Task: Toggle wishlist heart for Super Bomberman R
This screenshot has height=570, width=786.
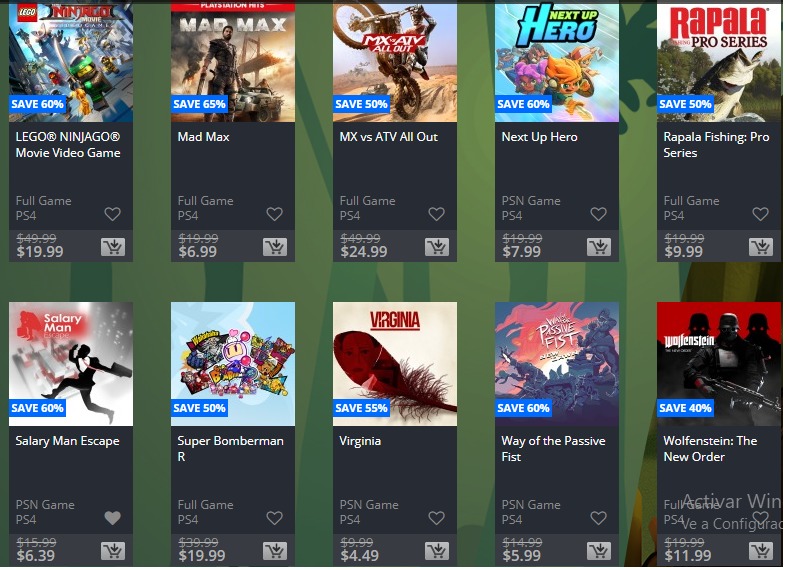Action: 274,518
